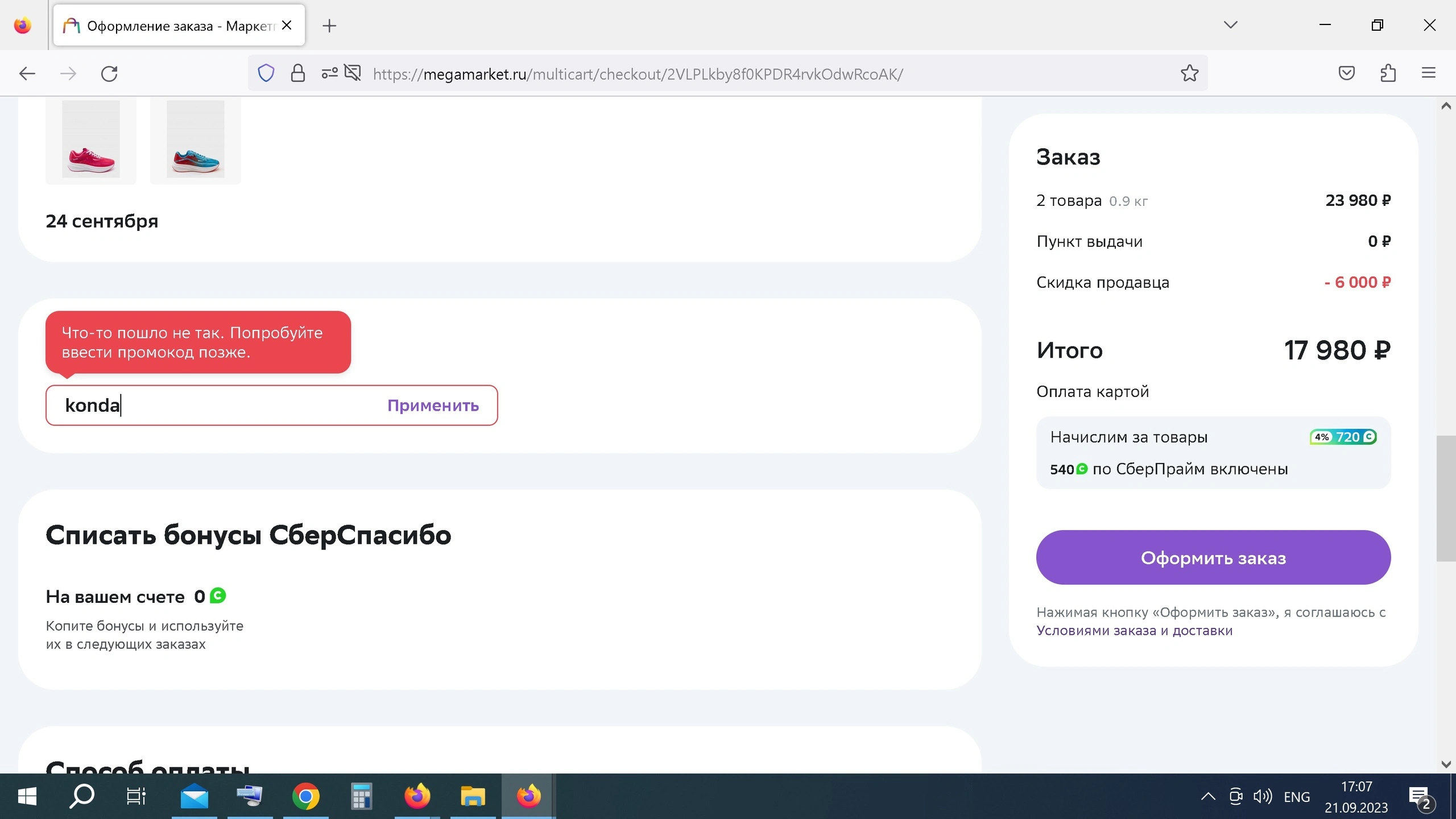Switch the ENG input language
The height and width of the screenshot is (819, 1456).
pyautogui.click(x=1297, y=797)
